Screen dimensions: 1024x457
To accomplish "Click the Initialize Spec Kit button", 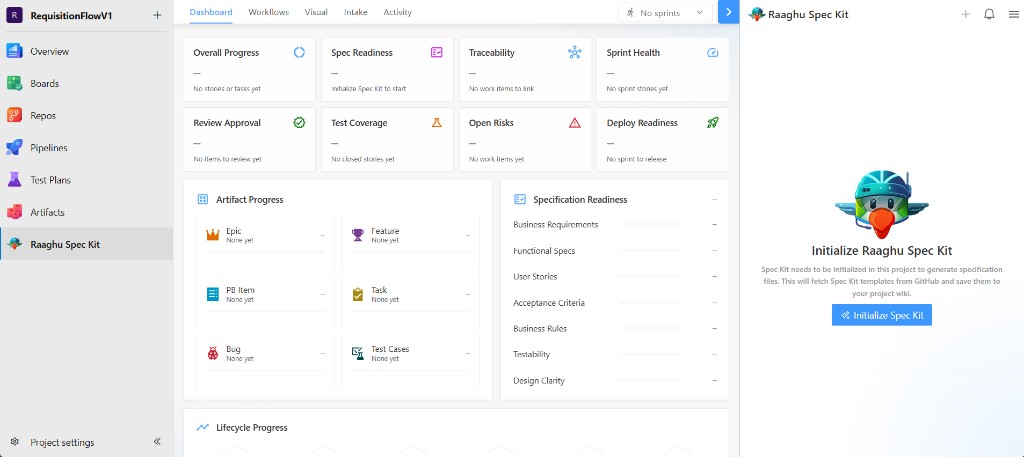I will tap(882, 315).
